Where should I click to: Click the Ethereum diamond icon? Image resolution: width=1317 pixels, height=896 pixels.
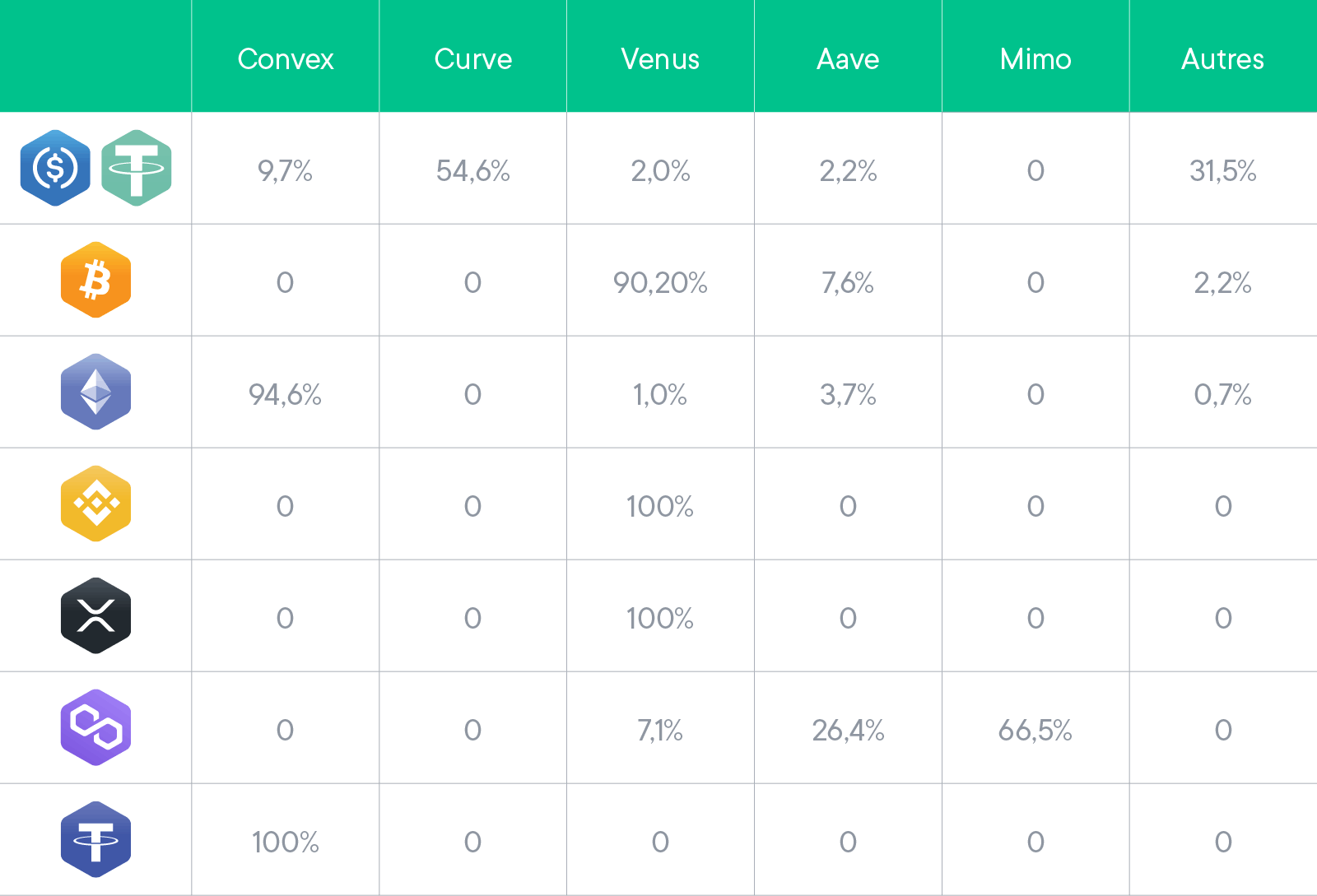[95, 392]
